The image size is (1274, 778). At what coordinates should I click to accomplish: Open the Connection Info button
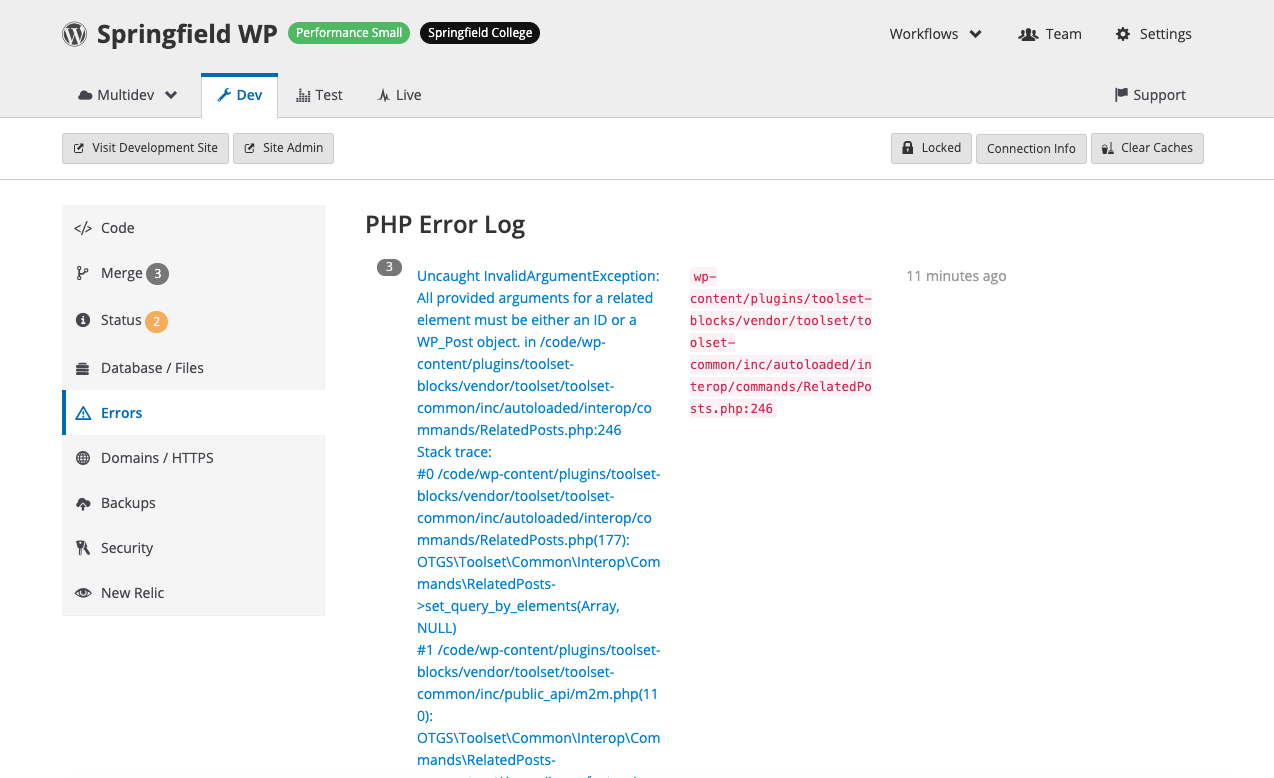point(1031,148)
